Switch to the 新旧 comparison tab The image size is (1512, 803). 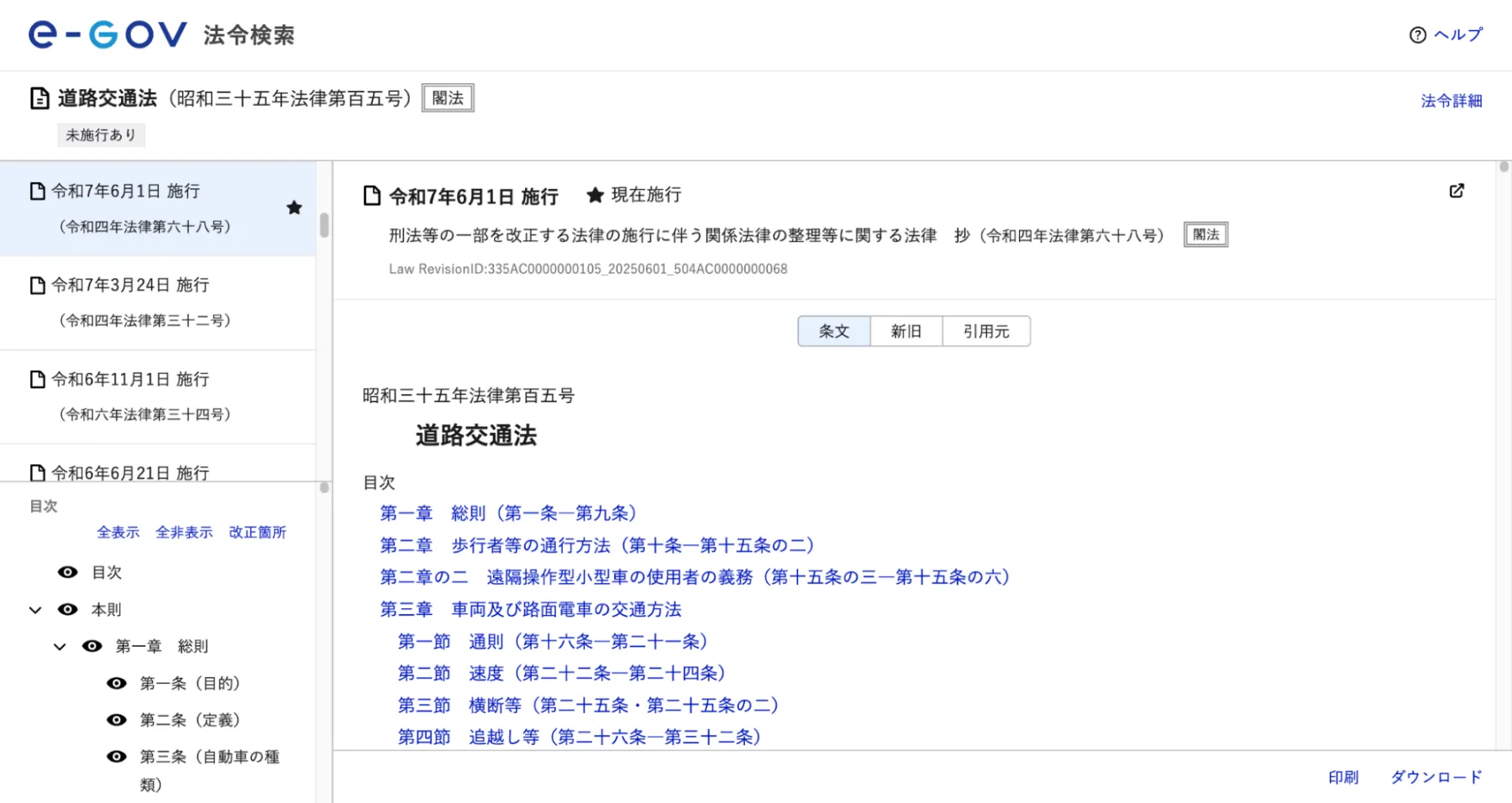tap(906, 331)
